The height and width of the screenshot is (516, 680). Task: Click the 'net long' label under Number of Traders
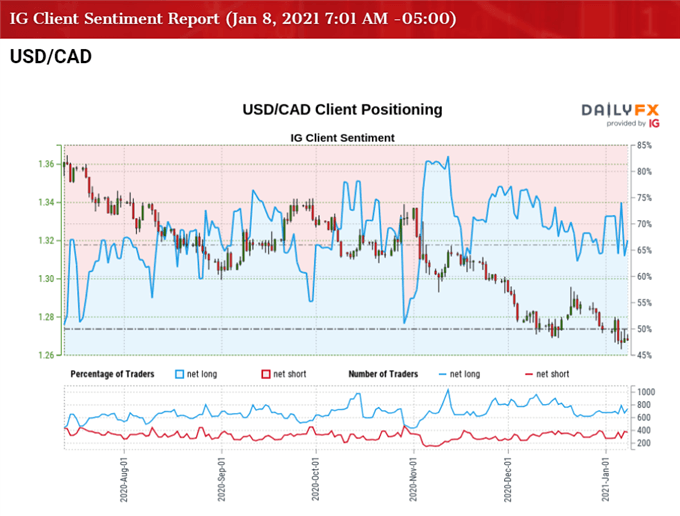click(x=465, y=374)
